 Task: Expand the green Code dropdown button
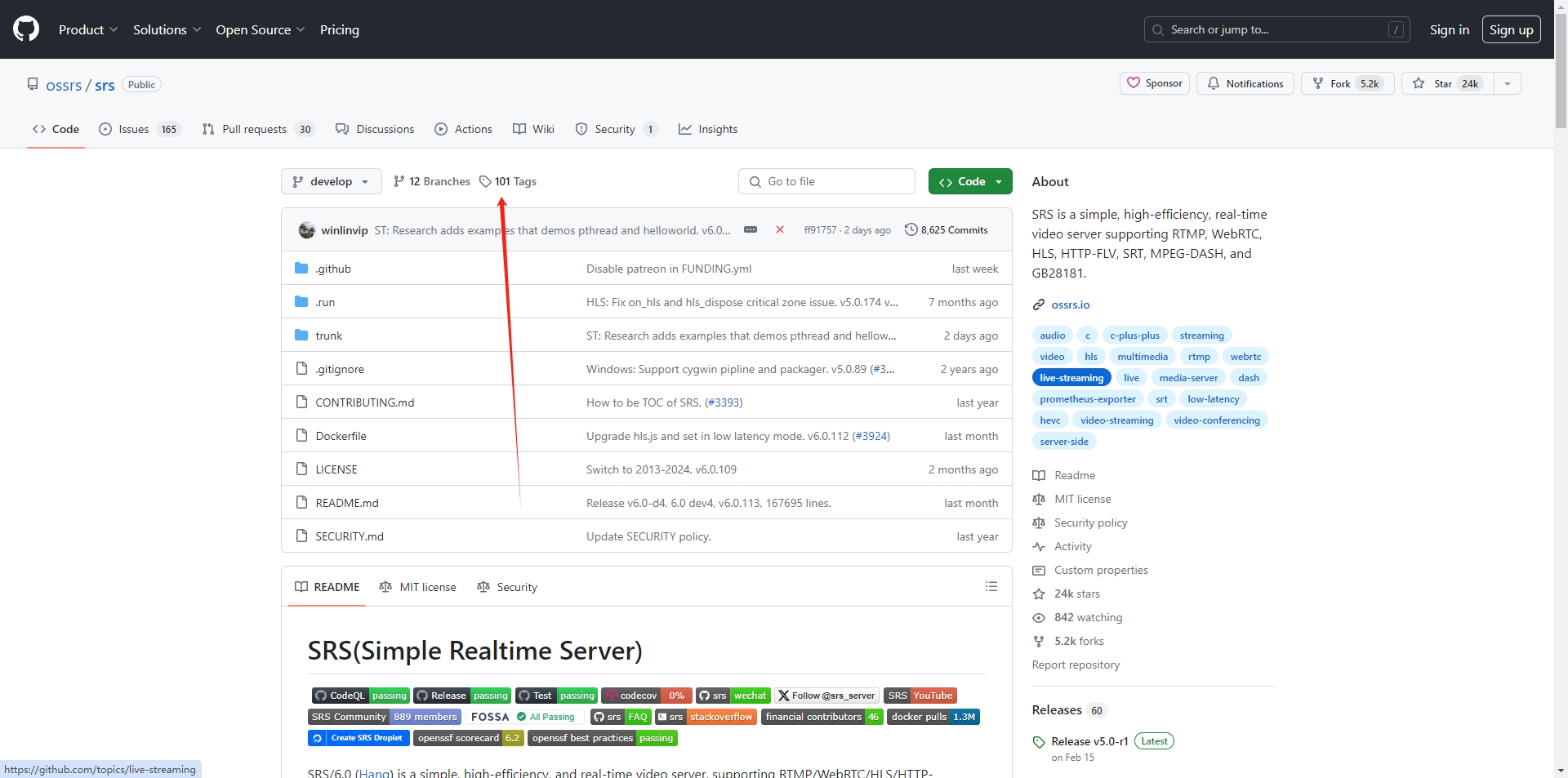[970, 181]
